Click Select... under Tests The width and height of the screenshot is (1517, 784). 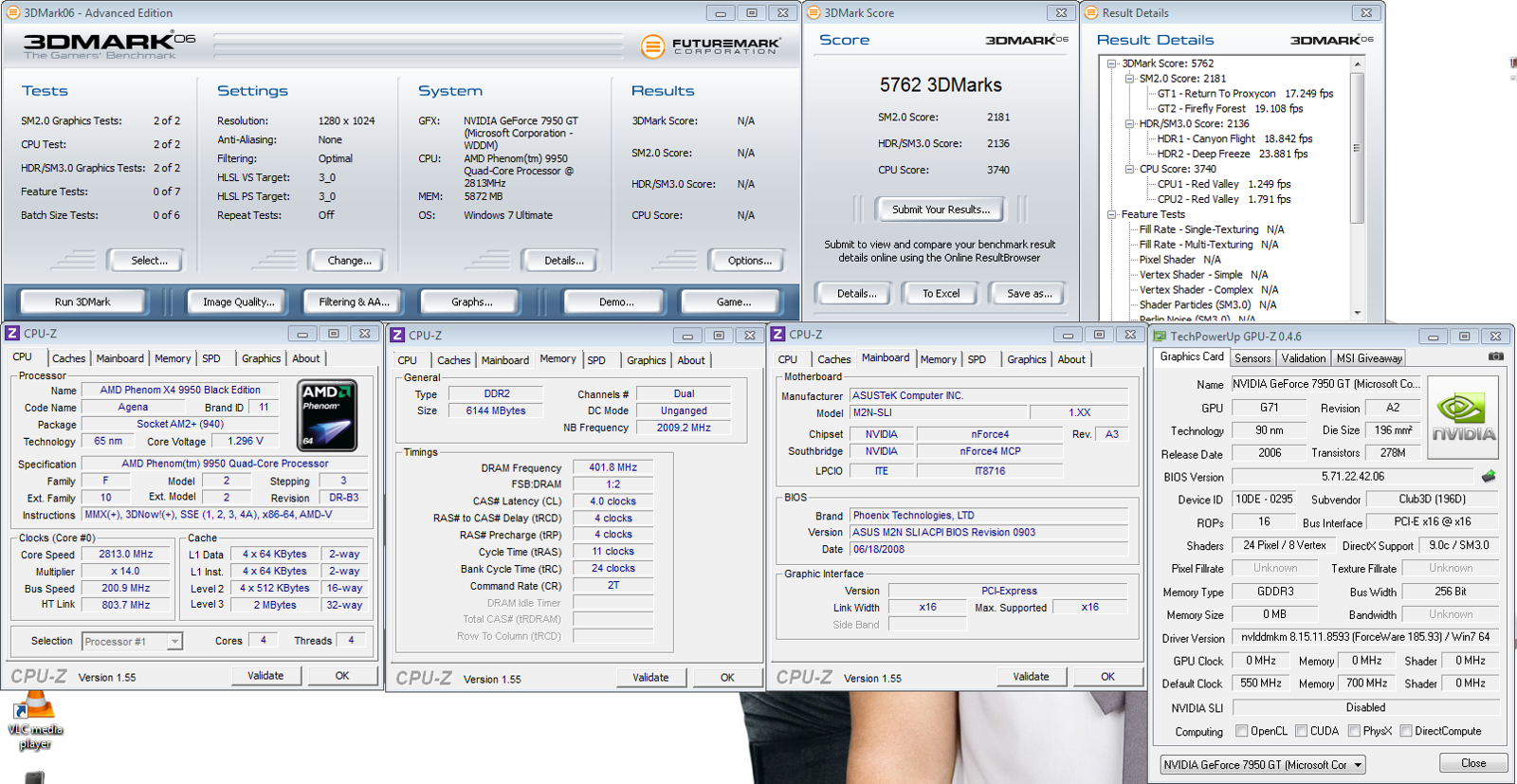point(149,260)
